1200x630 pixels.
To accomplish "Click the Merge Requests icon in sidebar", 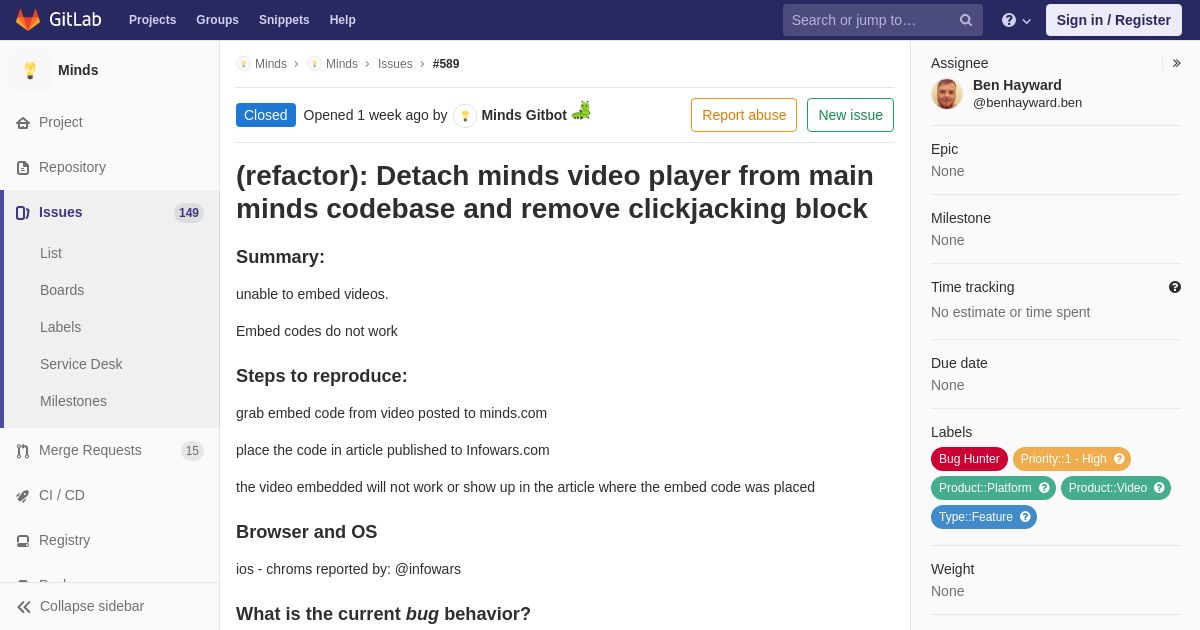I will pos(22,451).
